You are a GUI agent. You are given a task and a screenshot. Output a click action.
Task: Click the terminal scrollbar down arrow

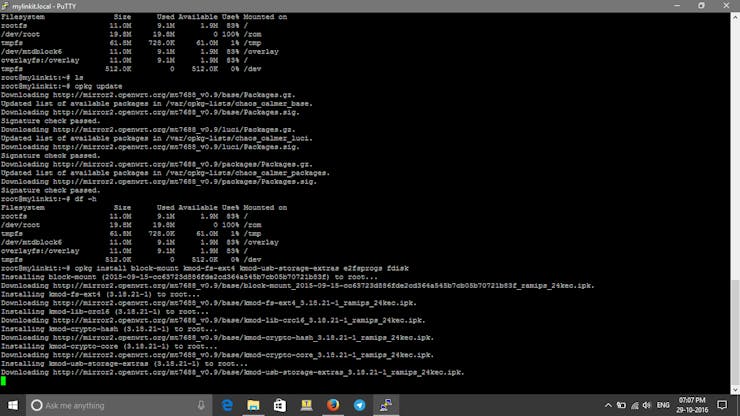735,390
